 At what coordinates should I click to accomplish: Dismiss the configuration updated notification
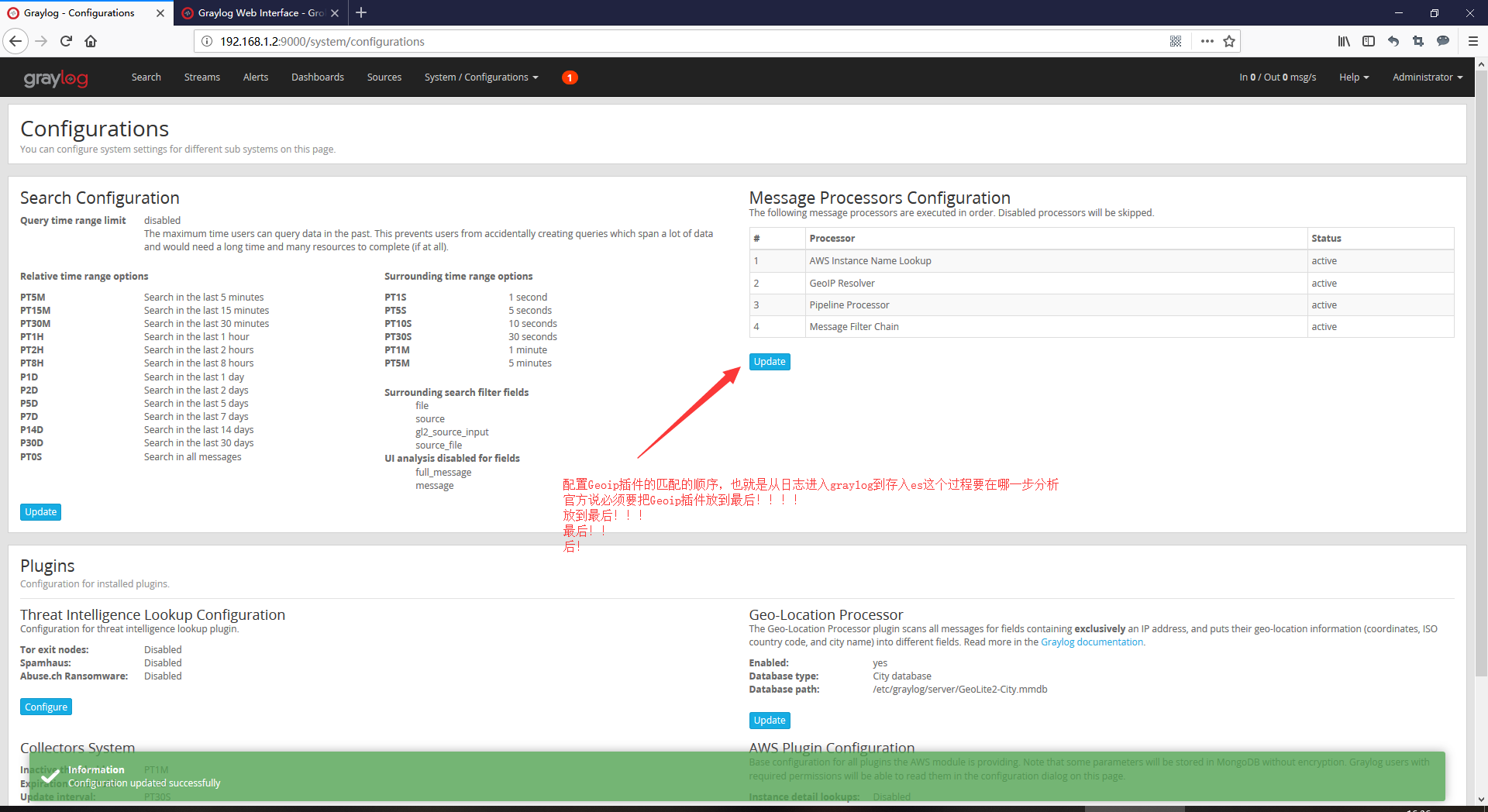coord(736,776)
